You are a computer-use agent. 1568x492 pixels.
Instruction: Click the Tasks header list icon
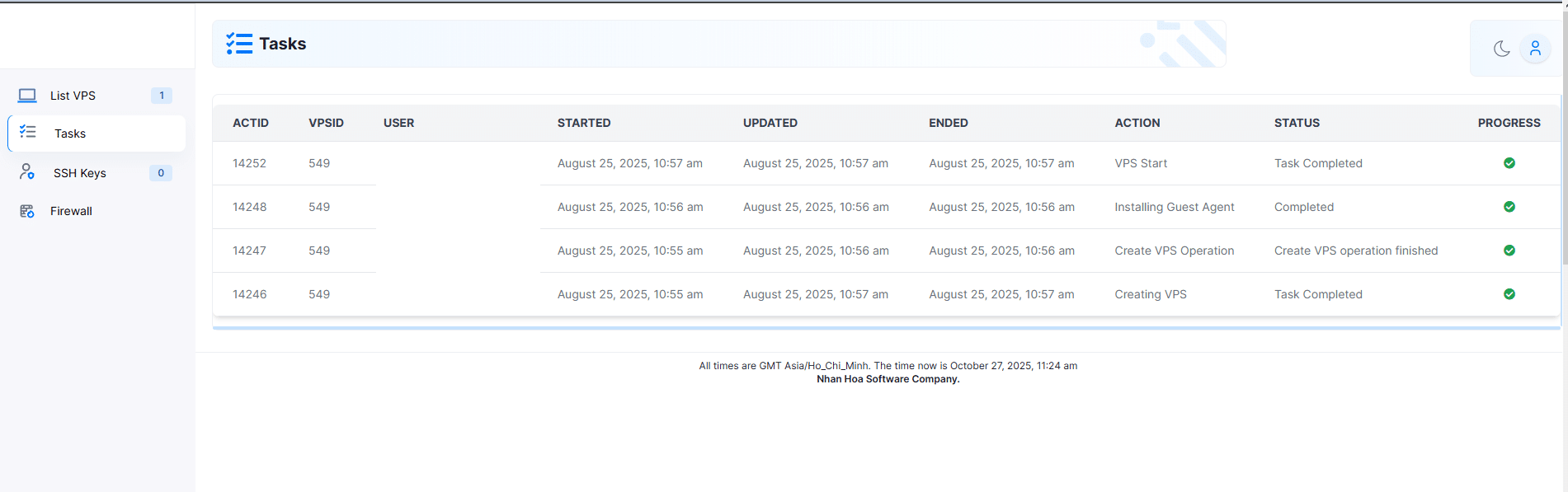[239, 44]
